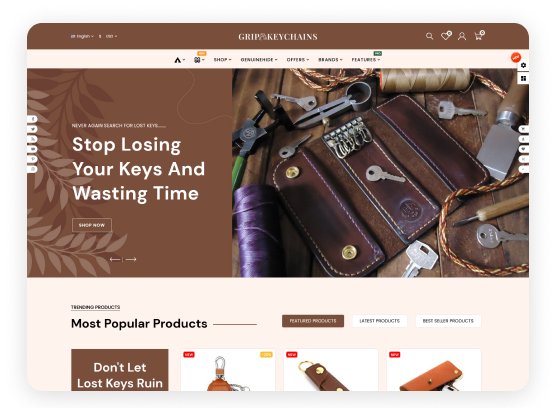
Task: Open the wishlist heart icon
Action: point(446,36)
